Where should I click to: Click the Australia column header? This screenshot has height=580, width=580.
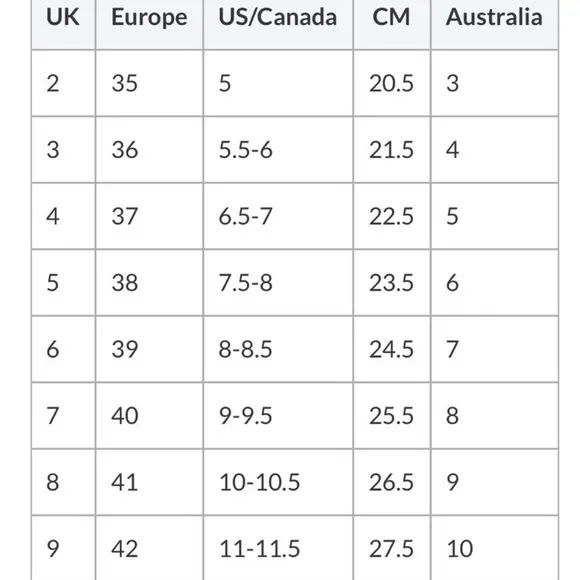(495, 24)
